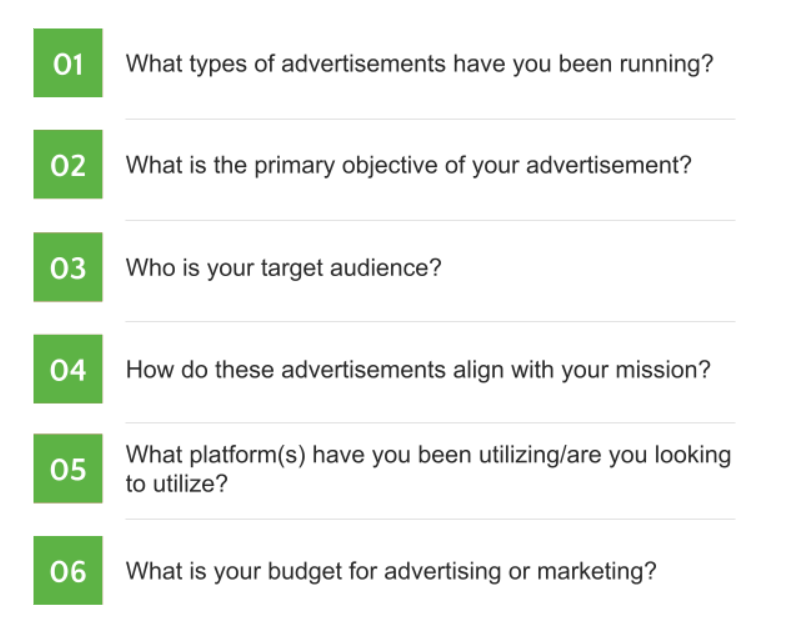Click the divider line below target audience question
Viewport: 796px width, 620px height.
430,321
